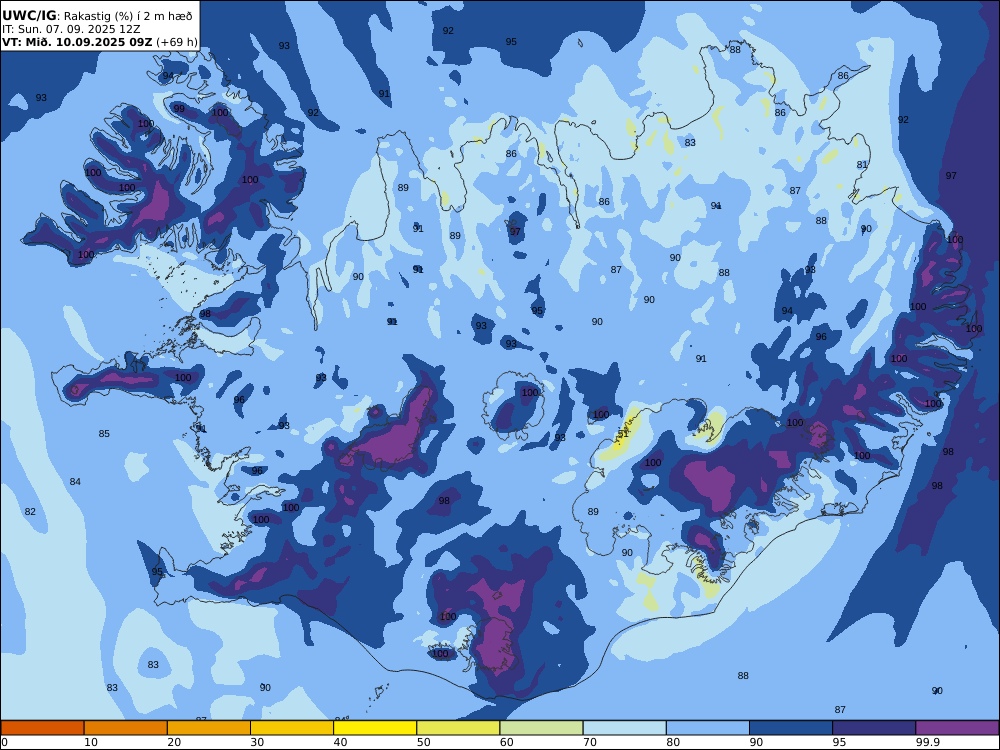Click the 30–40 golden legend segment
Screen dimensions: 1000x750
click(x=292, y=728)
